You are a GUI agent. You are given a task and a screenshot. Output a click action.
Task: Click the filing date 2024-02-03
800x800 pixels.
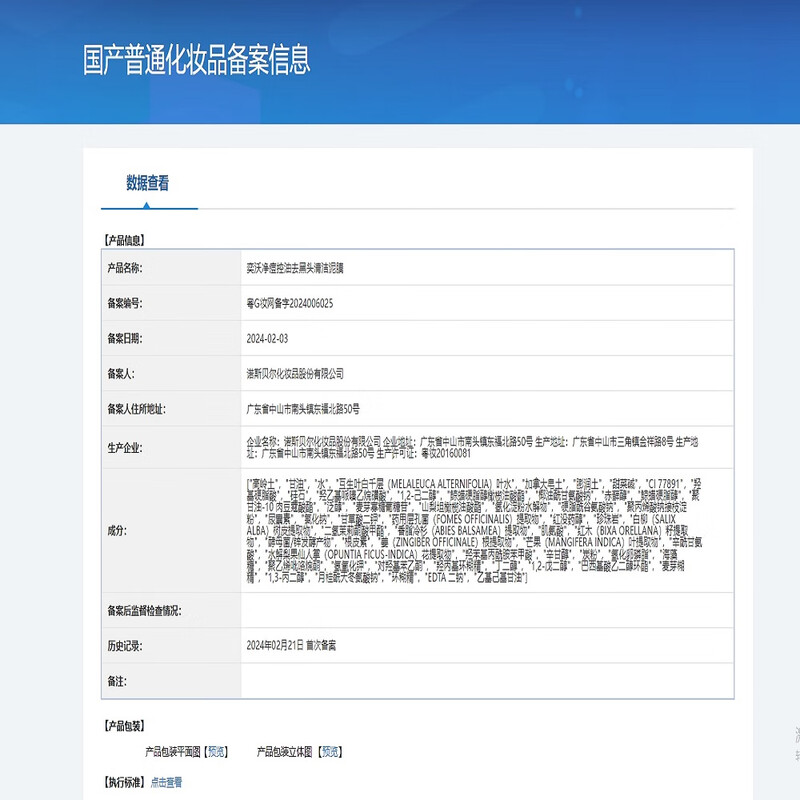[x=268, y=339]
